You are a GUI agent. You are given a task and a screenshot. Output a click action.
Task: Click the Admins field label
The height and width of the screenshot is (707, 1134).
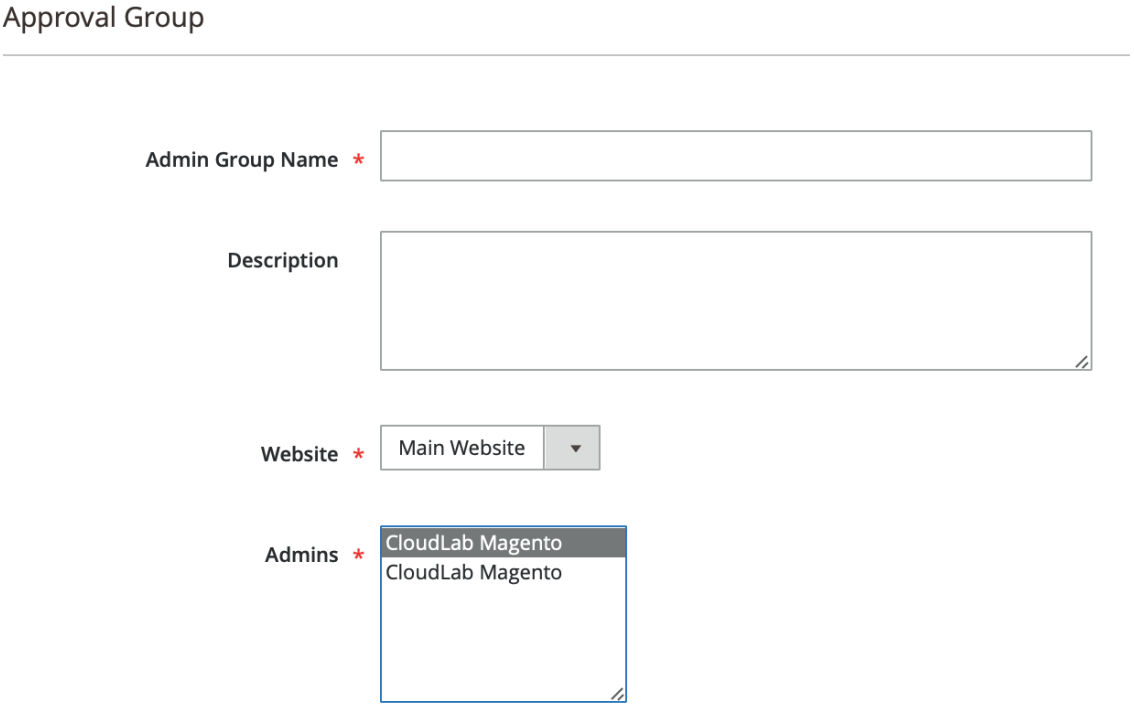click(302, 554)
